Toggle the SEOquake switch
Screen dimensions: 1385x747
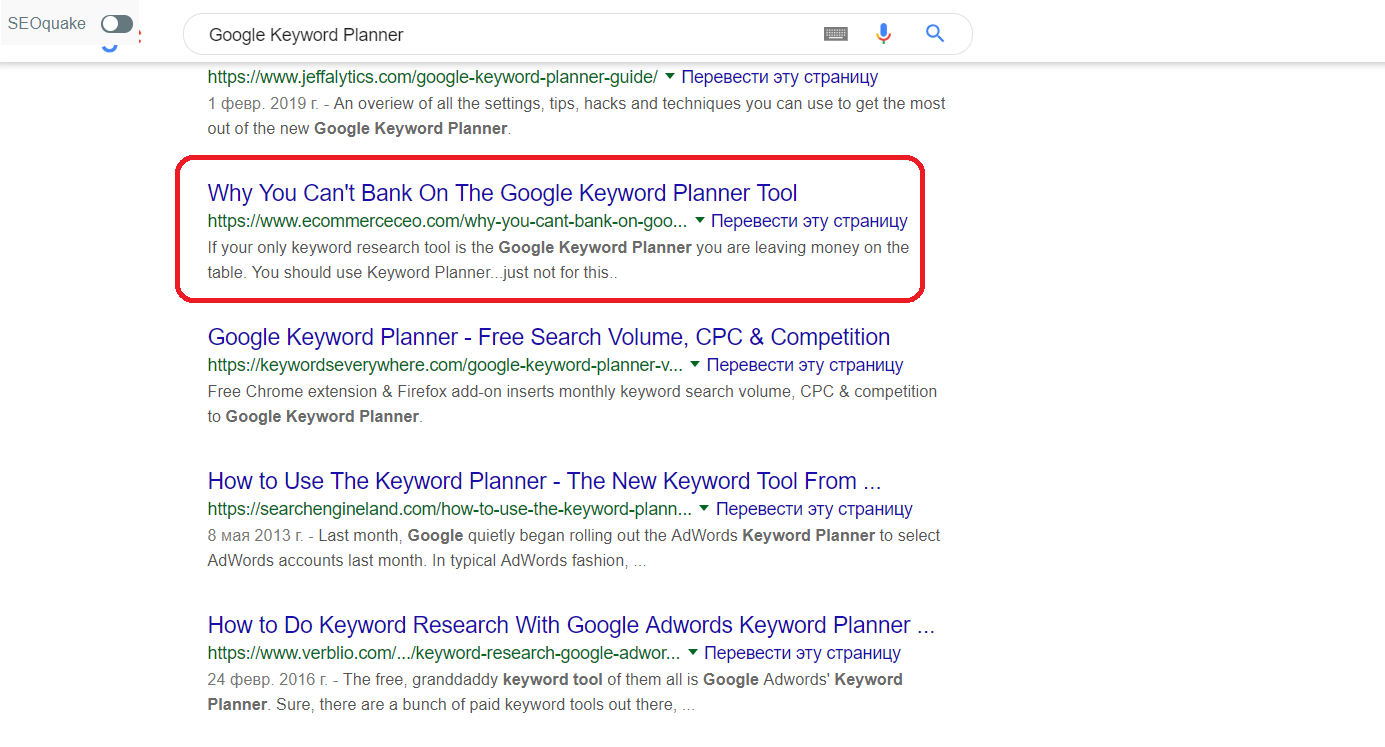[x=117, y=24]
